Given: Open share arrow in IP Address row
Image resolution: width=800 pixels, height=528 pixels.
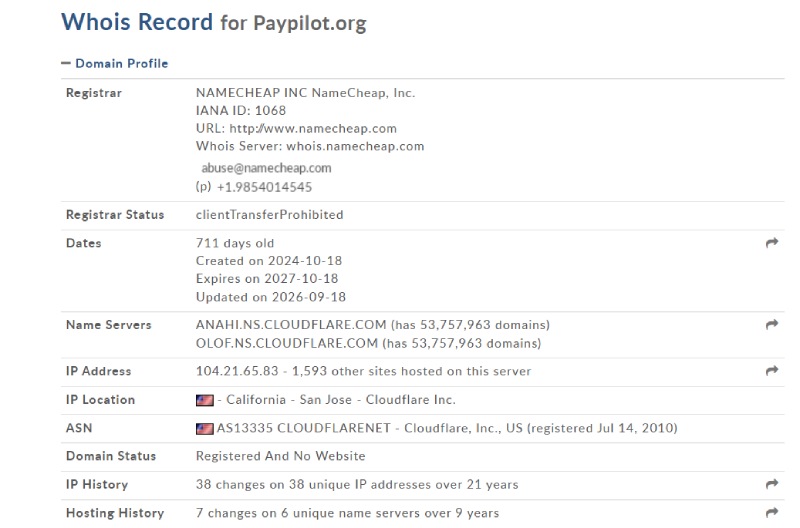Looking at the screenshot, I should coord(771,371).
